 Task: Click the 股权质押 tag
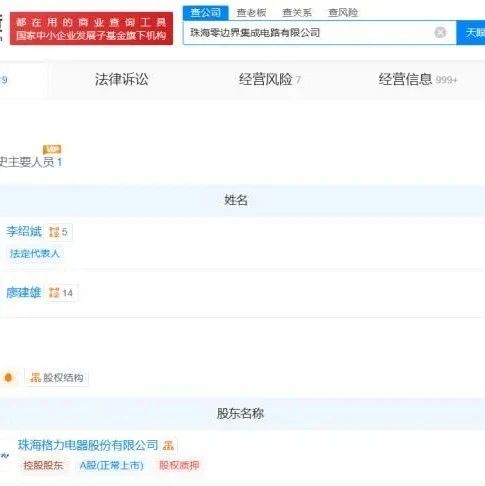coord(179,465)
